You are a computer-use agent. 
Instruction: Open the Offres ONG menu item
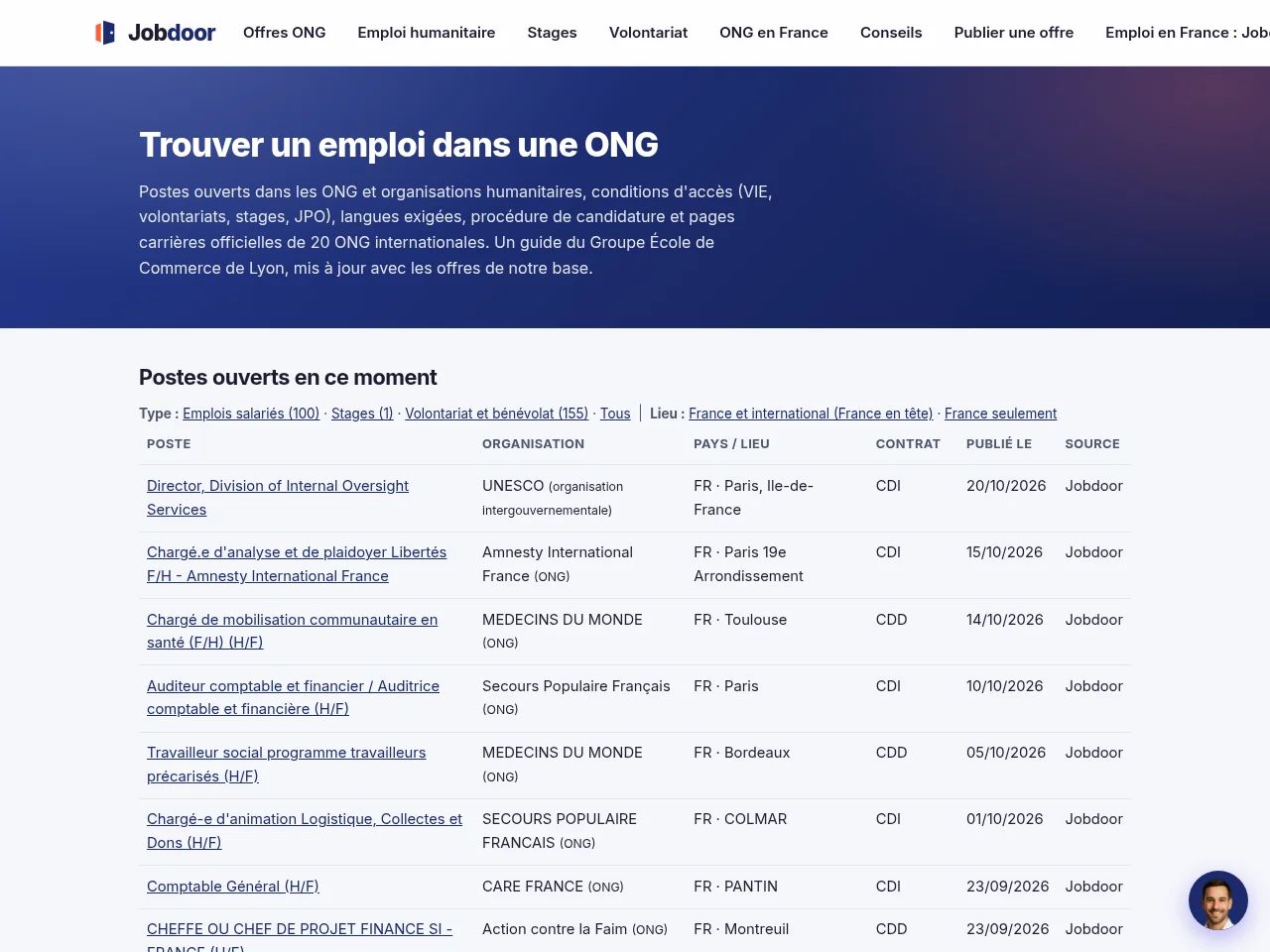point(285,33)
